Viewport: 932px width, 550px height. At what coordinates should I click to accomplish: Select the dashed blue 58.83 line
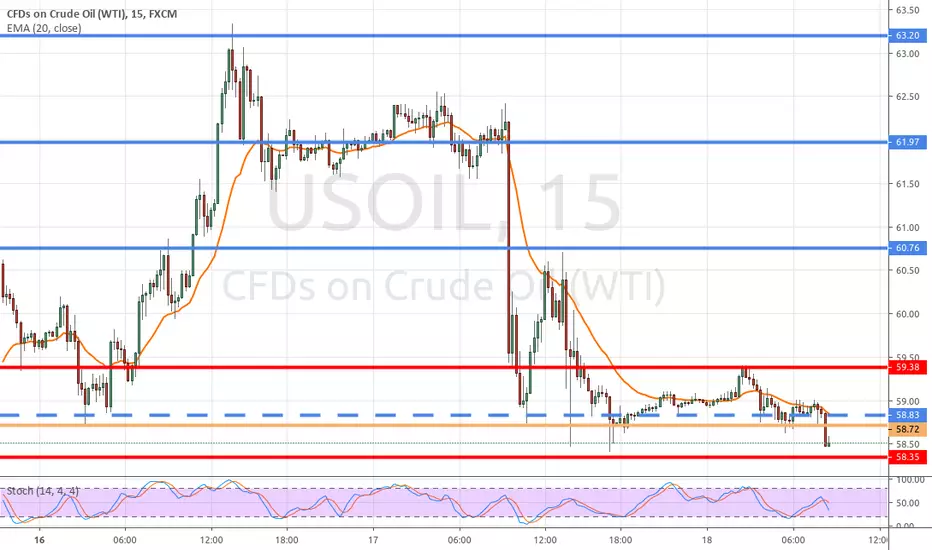tap(444, 415)
